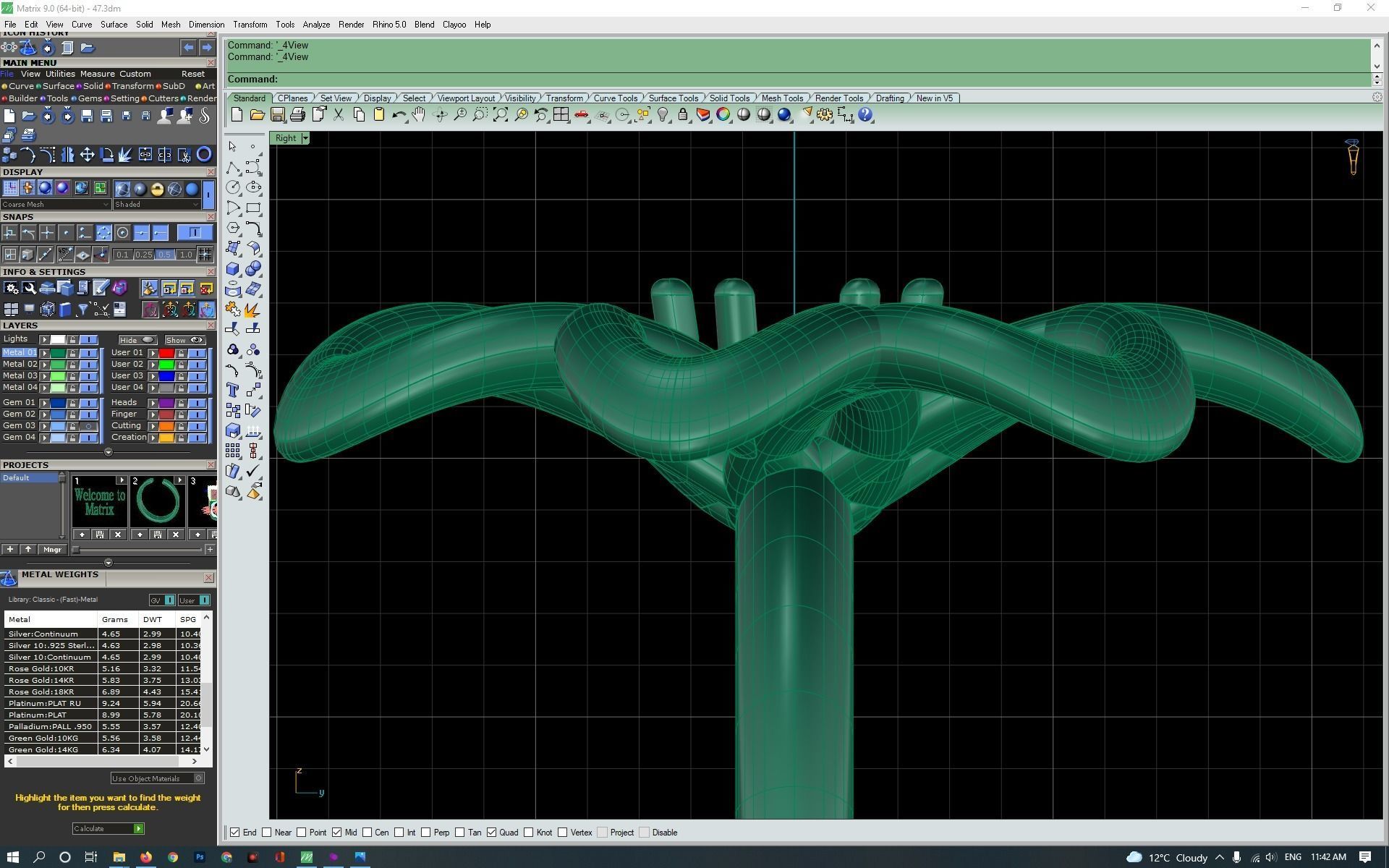Screen dimensions: 1389x868
Task: Enable the Point osnap checkbox
Action: pyautogui.click(x=302, y=833)
